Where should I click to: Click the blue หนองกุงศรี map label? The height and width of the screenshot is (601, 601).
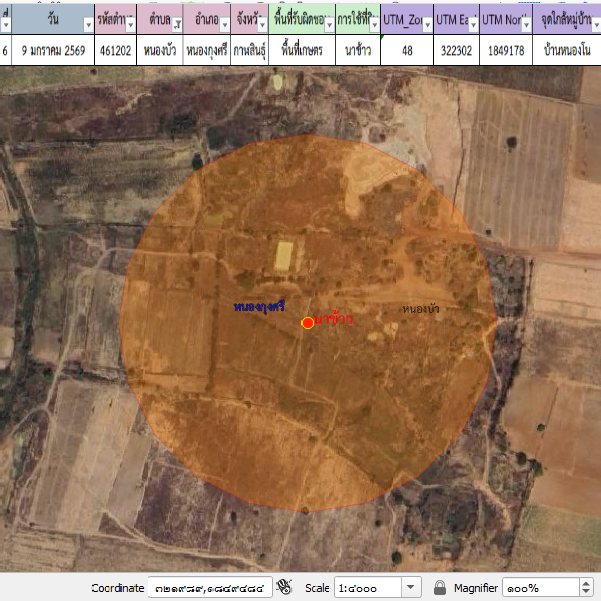click(x=259, y=305)
